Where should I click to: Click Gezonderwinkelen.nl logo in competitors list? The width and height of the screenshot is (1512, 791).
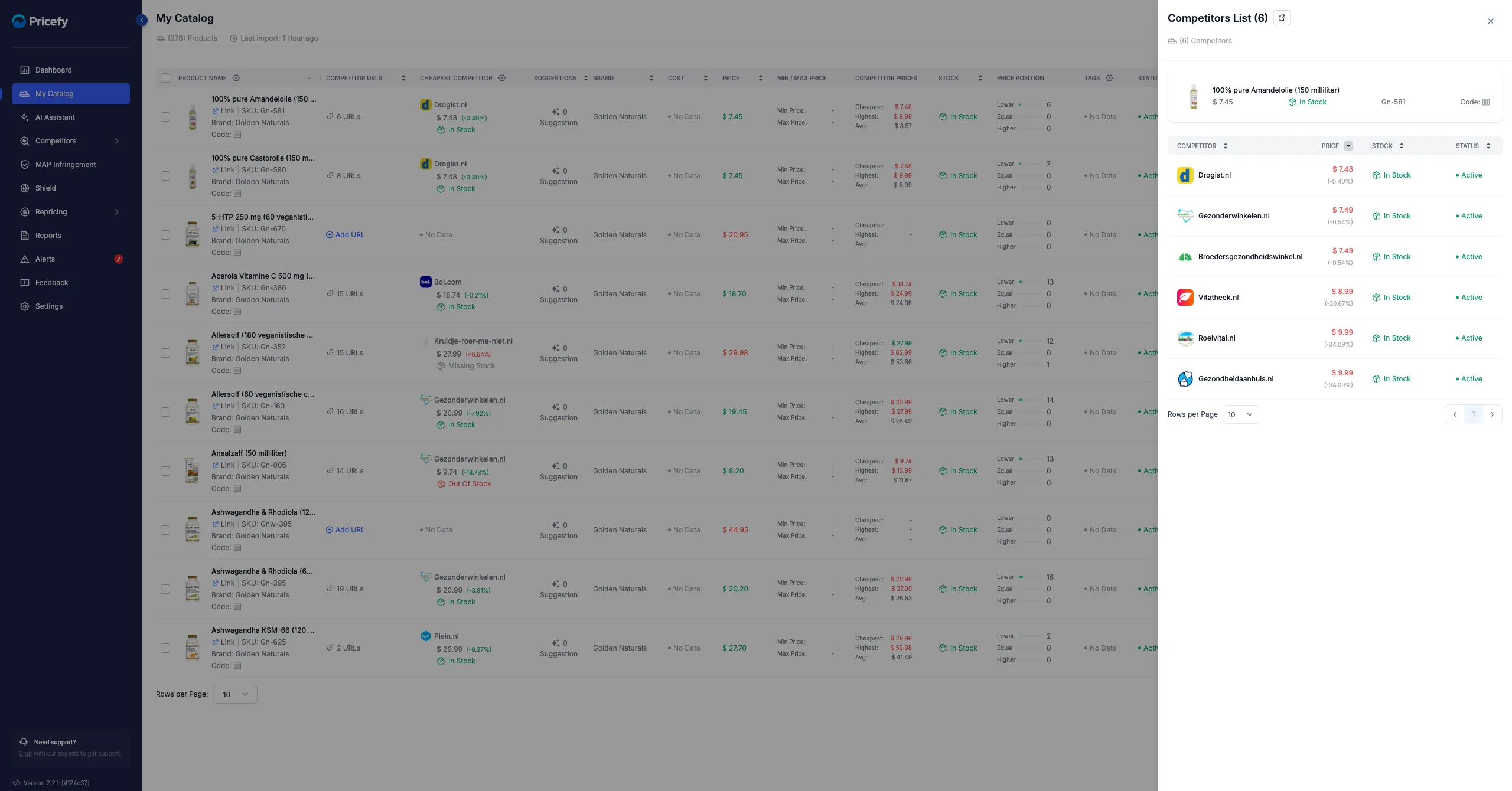(1185, 216)
